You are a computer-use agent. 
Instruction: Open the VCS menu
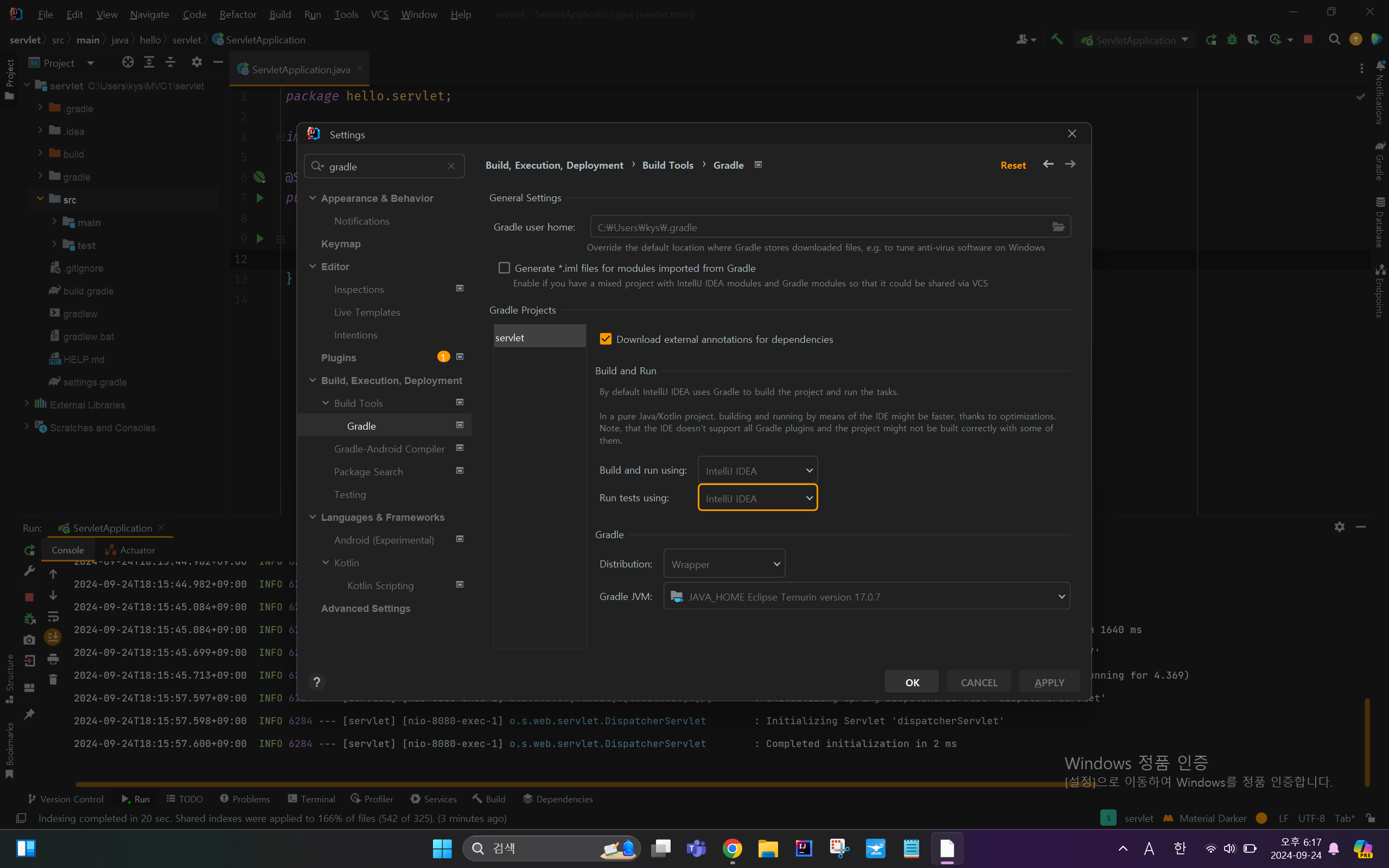[x=379, y=14]
